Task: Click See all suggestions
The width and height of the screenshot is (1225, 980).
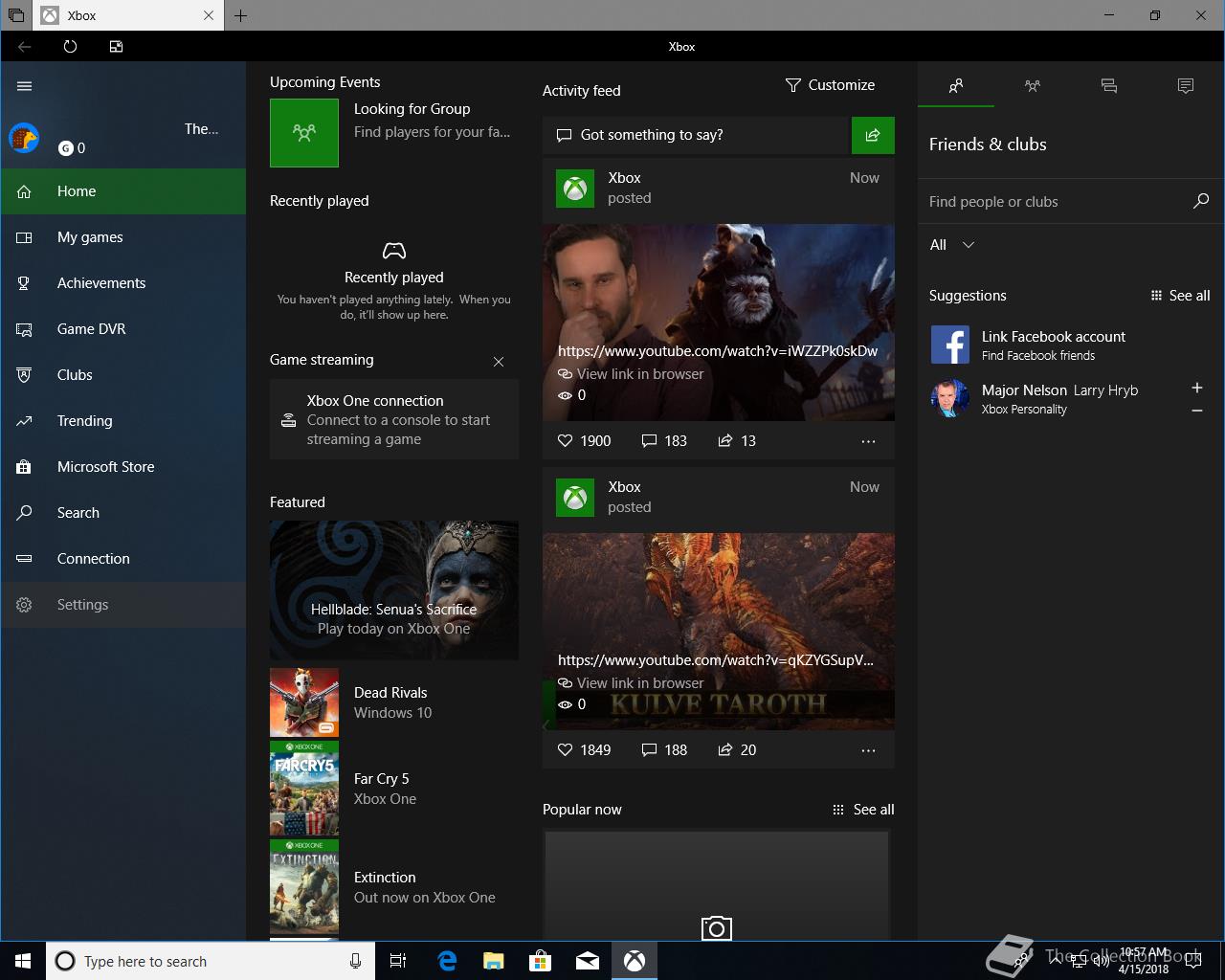Action: click(x=1180, y=296)
